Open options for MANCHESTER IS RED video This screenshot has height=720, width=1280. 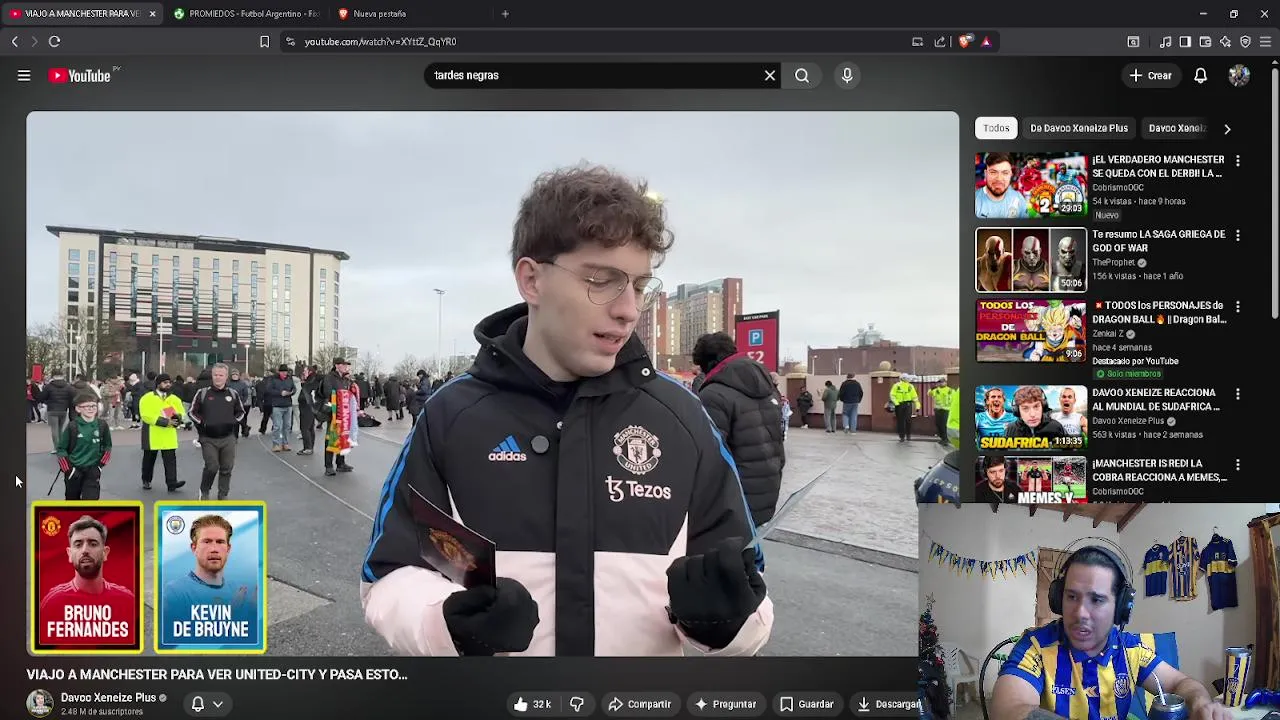tap(1238, 465)
